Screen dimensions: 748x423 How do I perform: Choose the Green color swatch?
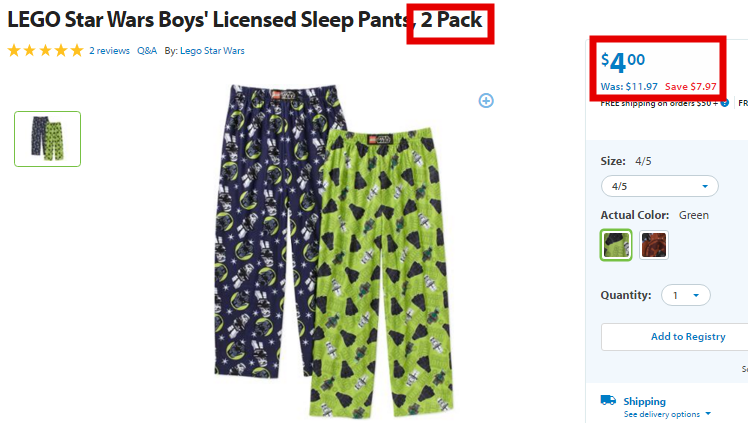[616, 245]
